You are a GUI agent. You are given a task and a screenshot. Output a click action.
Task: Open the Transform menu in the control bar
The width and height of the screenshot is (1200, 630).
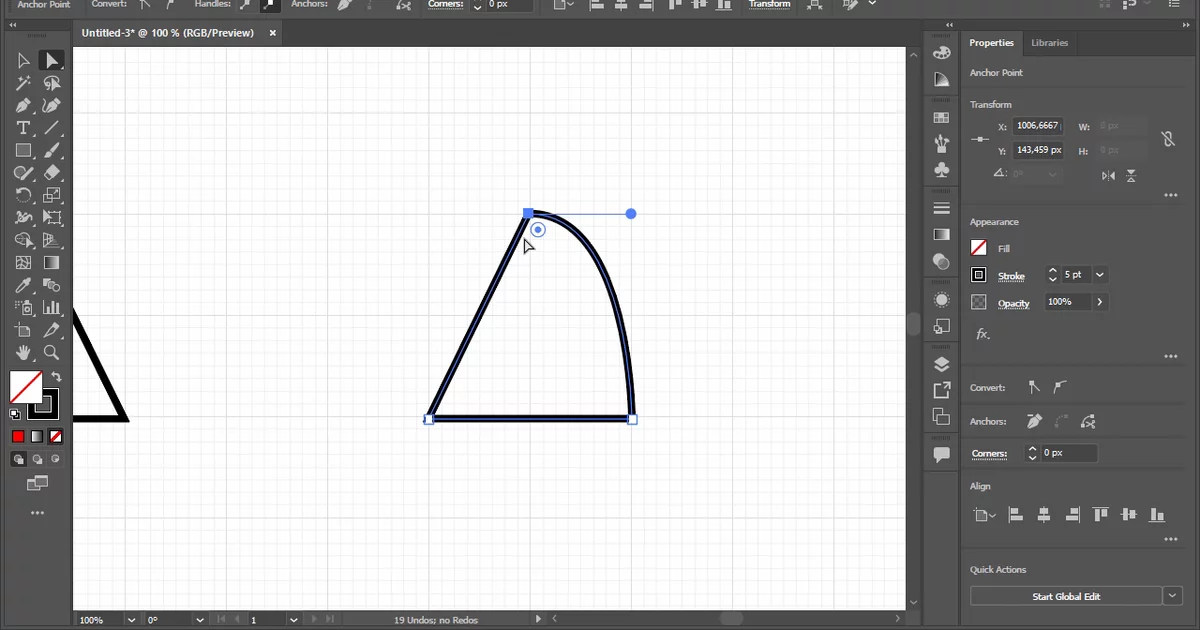coord(769,5)
